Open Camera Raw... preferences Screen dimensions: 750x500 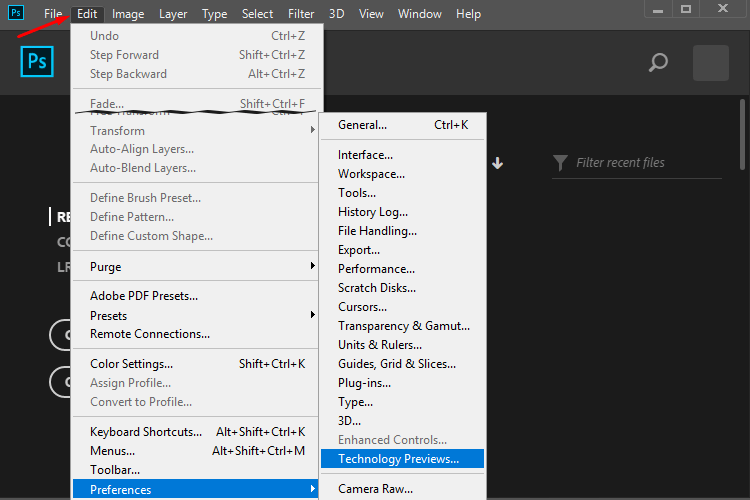point(402,489)
